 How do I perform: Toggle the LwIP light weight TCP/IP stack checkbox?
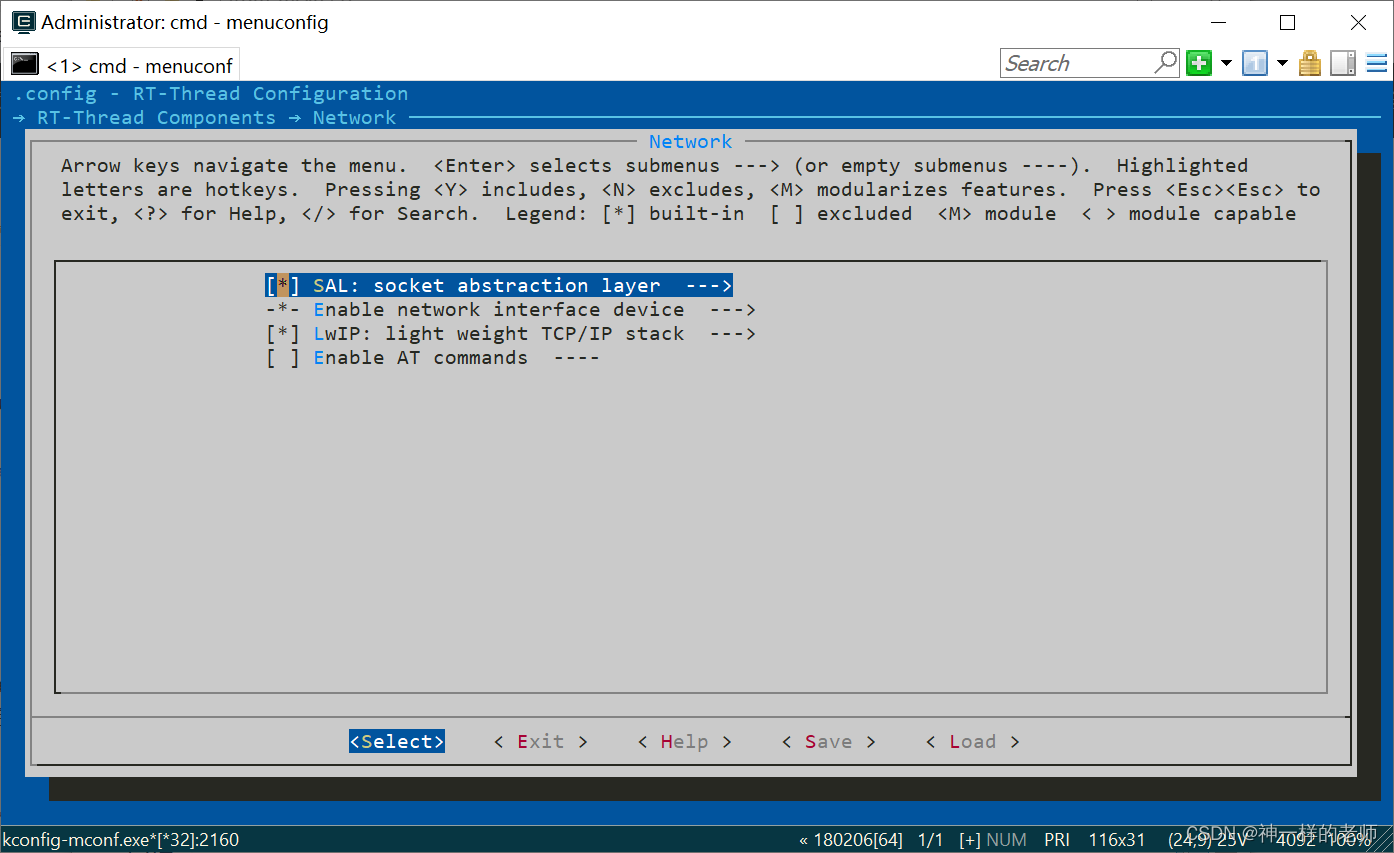tap(283, 334)
